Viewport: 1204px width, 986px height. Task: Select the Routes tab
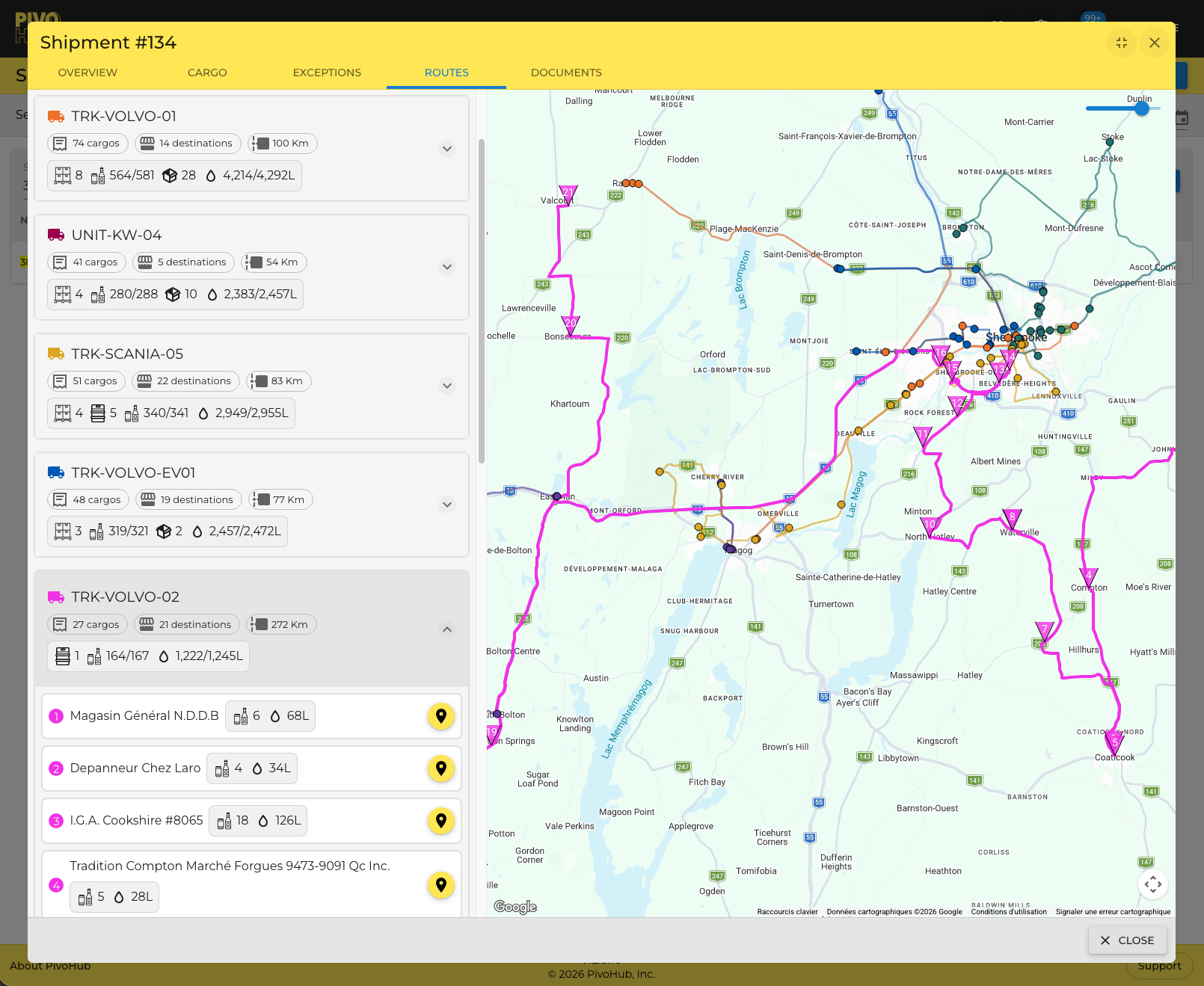446,73
